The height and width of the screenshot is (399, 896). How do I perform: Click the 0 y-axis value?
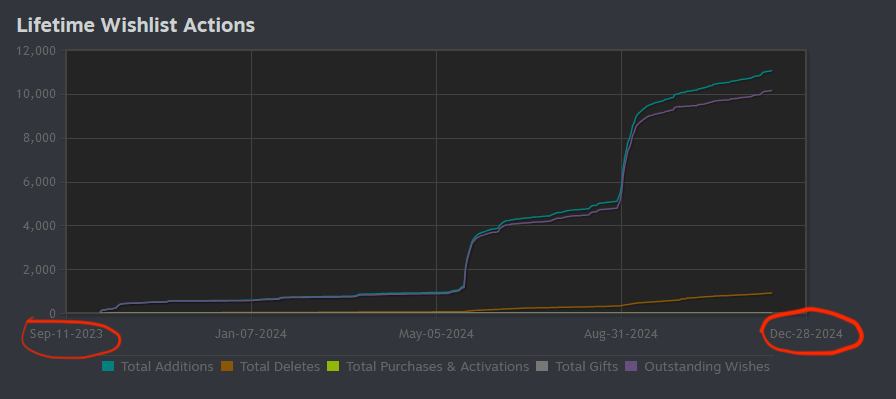[53, 314]
